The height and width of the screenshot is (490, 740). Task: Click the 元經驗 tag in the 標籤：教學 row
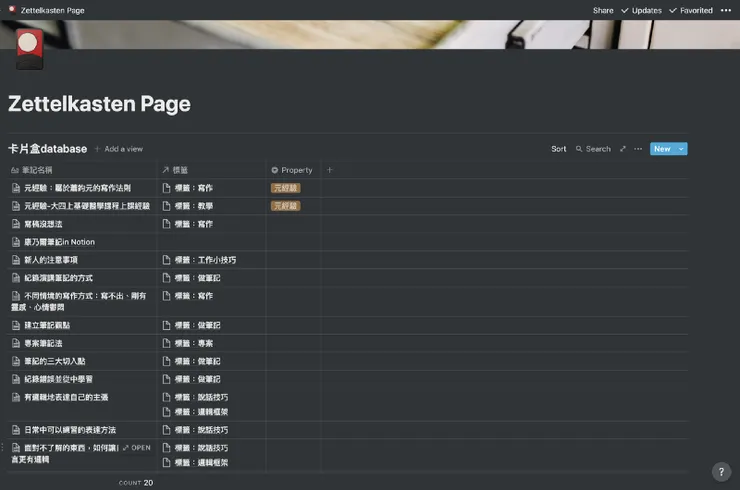[x=286, y=206]
